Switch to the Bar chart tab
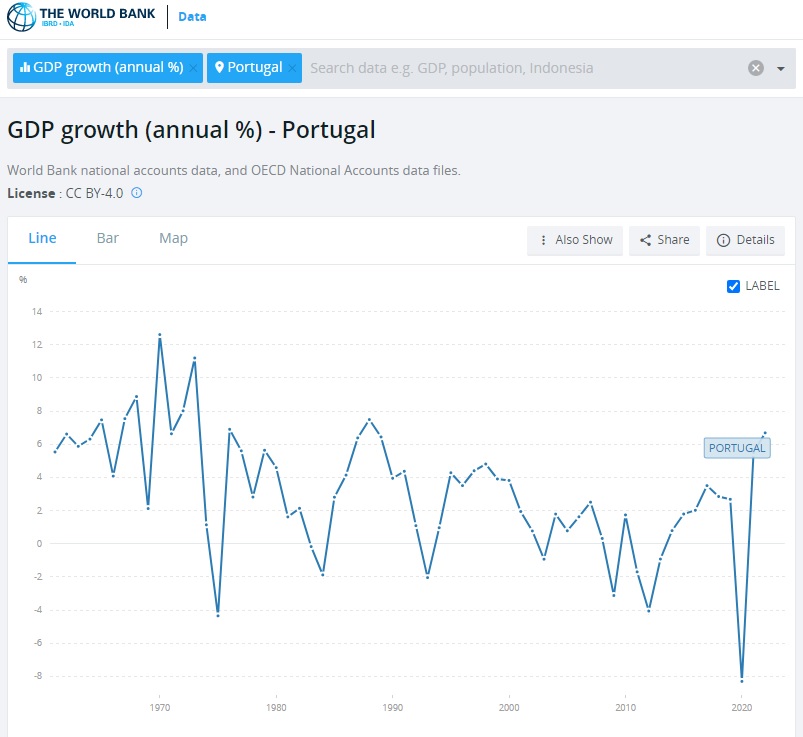 tap(108, 238)
